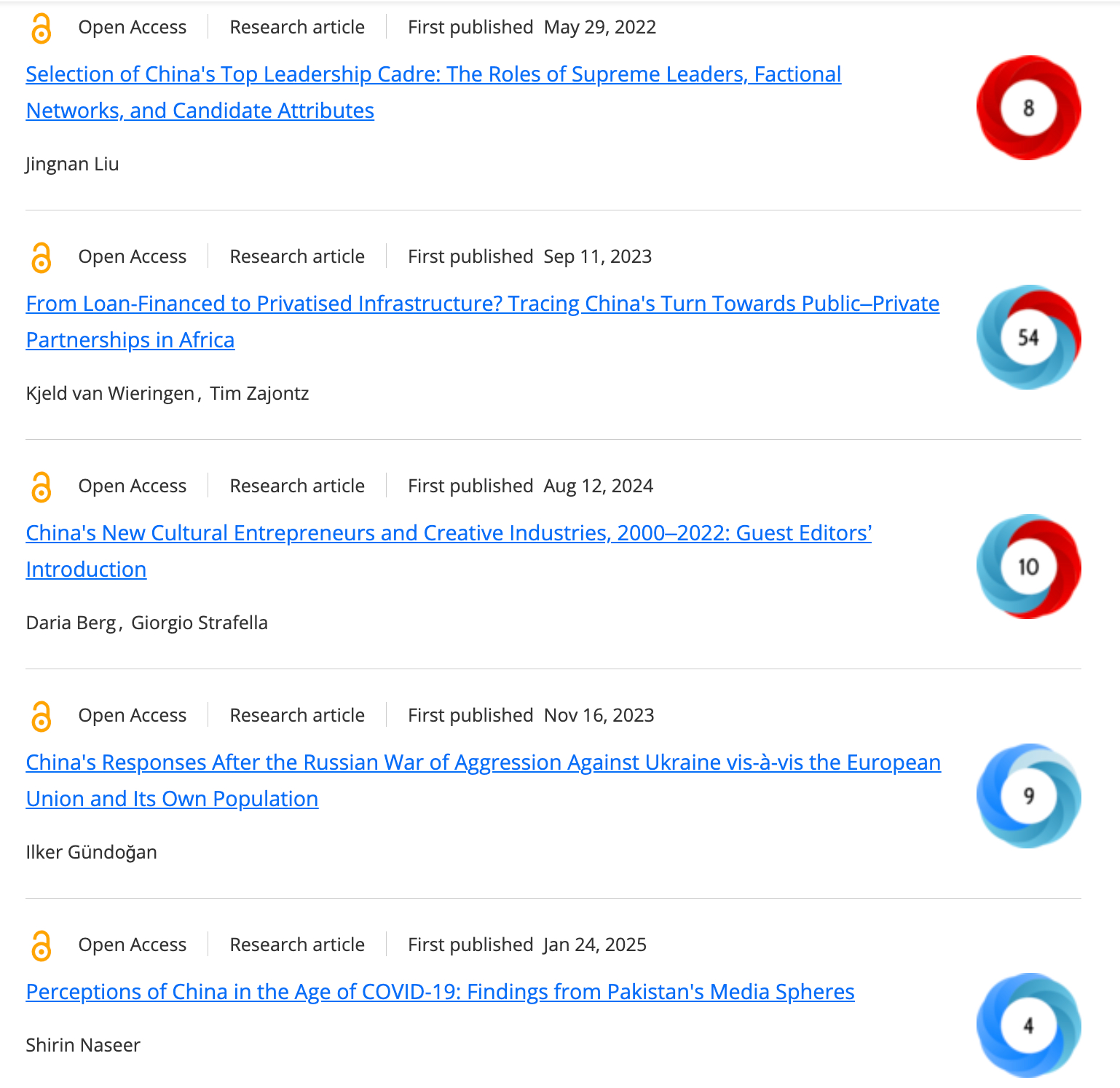
Task: Click author name Giorgio Strafella
Action: pyautogui.click(x=199, y=623)
